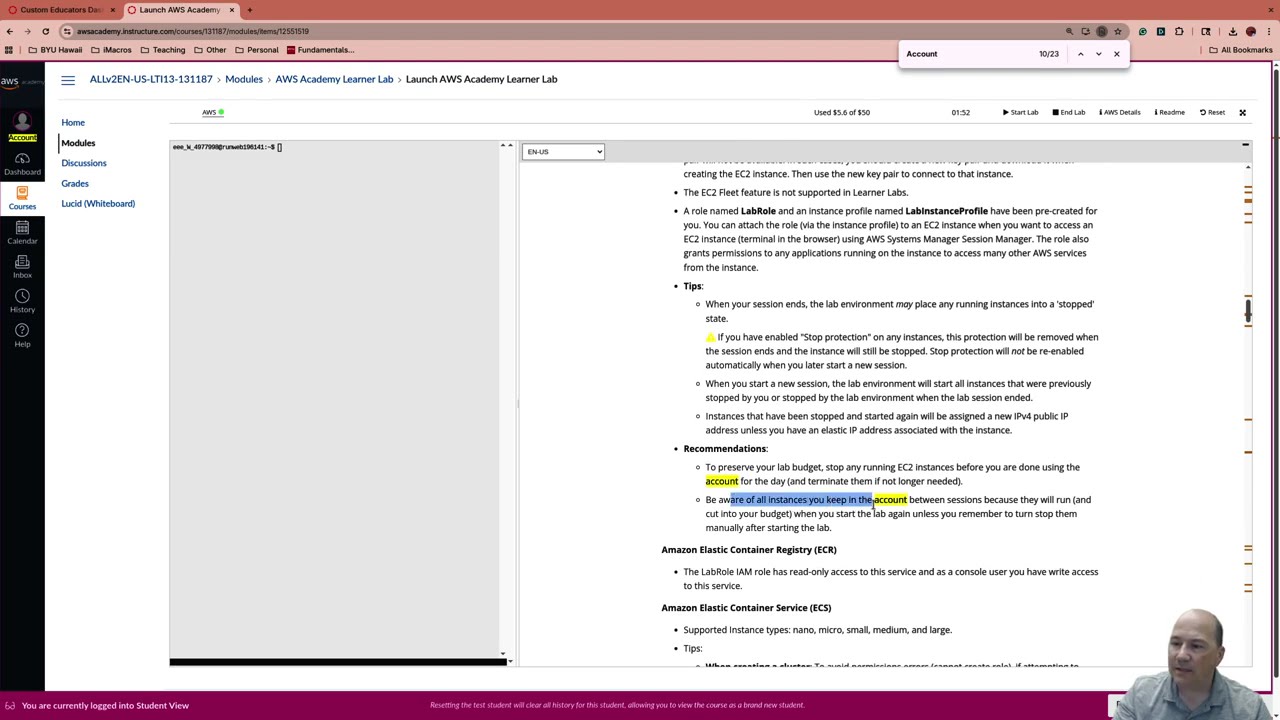Open the All Bookmarks folder

(x=1241, y=50)
